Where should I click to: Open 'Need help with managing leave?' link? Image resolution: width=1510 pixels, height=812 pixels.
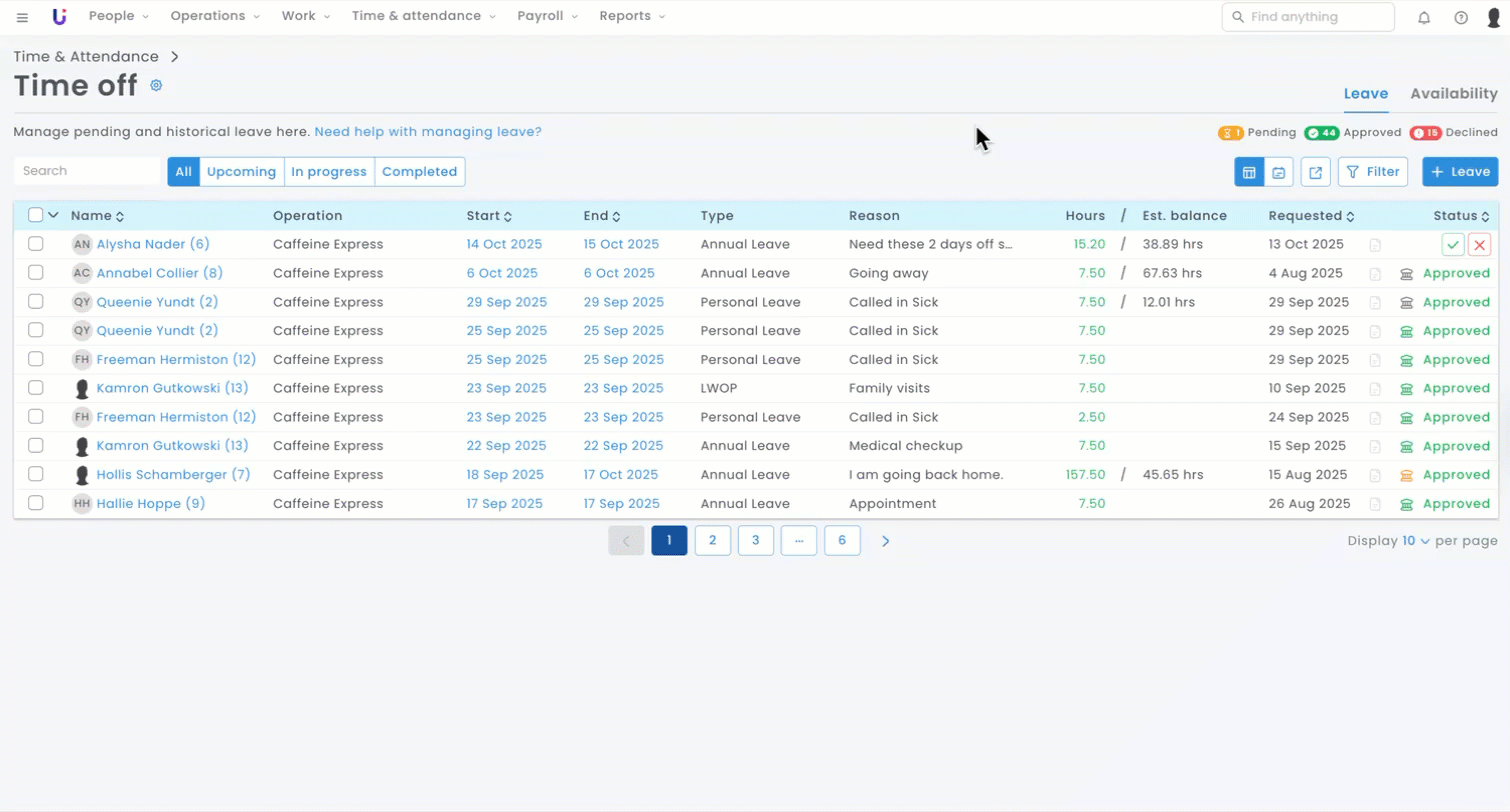coord(427,132)
